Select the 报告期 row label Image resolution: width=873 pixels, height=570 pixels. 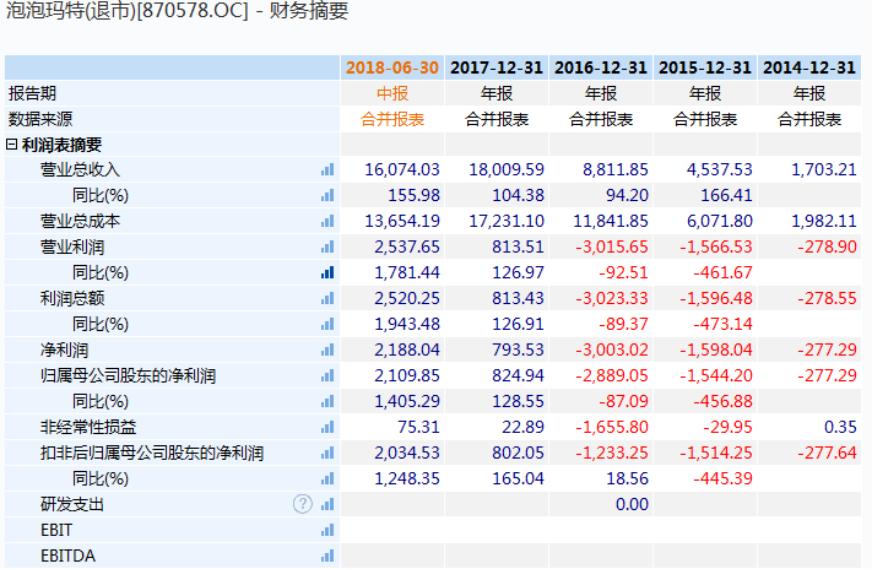(x=32, y=93)
